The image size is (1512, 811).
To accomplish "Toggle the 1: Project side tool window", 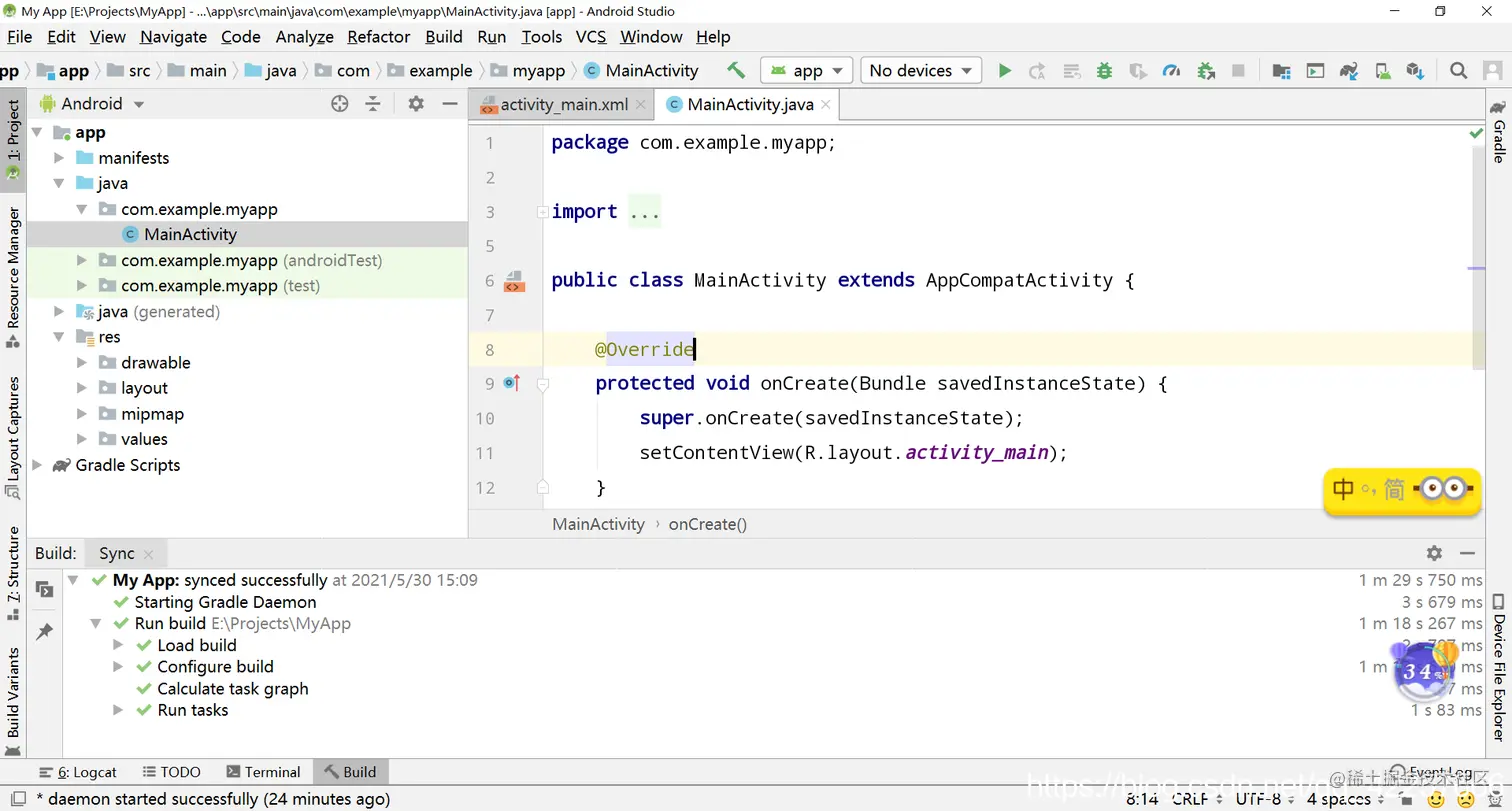I will [13, 140].
